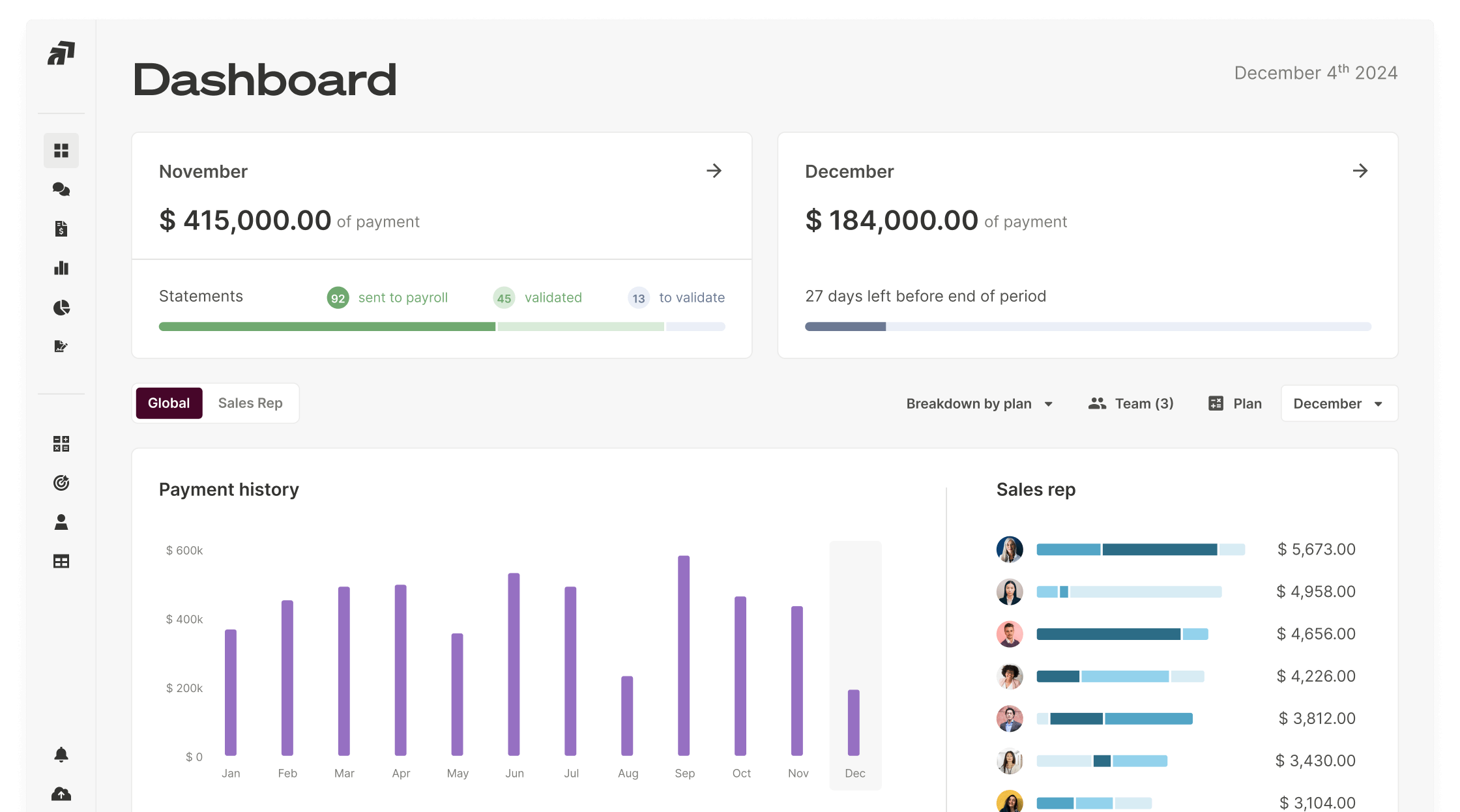Open the dollar statement document icon

tap(61, 229)
